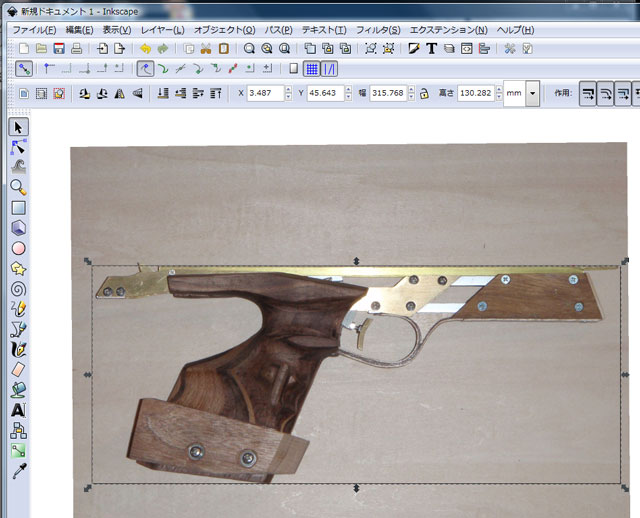
Task: Open the フィルタ(S) menu
Action: click(x=378, y=30)
